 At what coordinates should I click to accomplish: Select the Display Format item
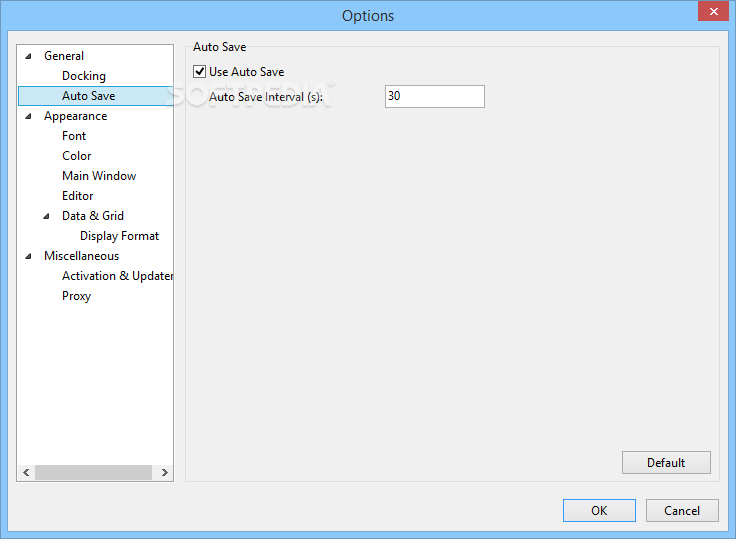click(120, 236)
